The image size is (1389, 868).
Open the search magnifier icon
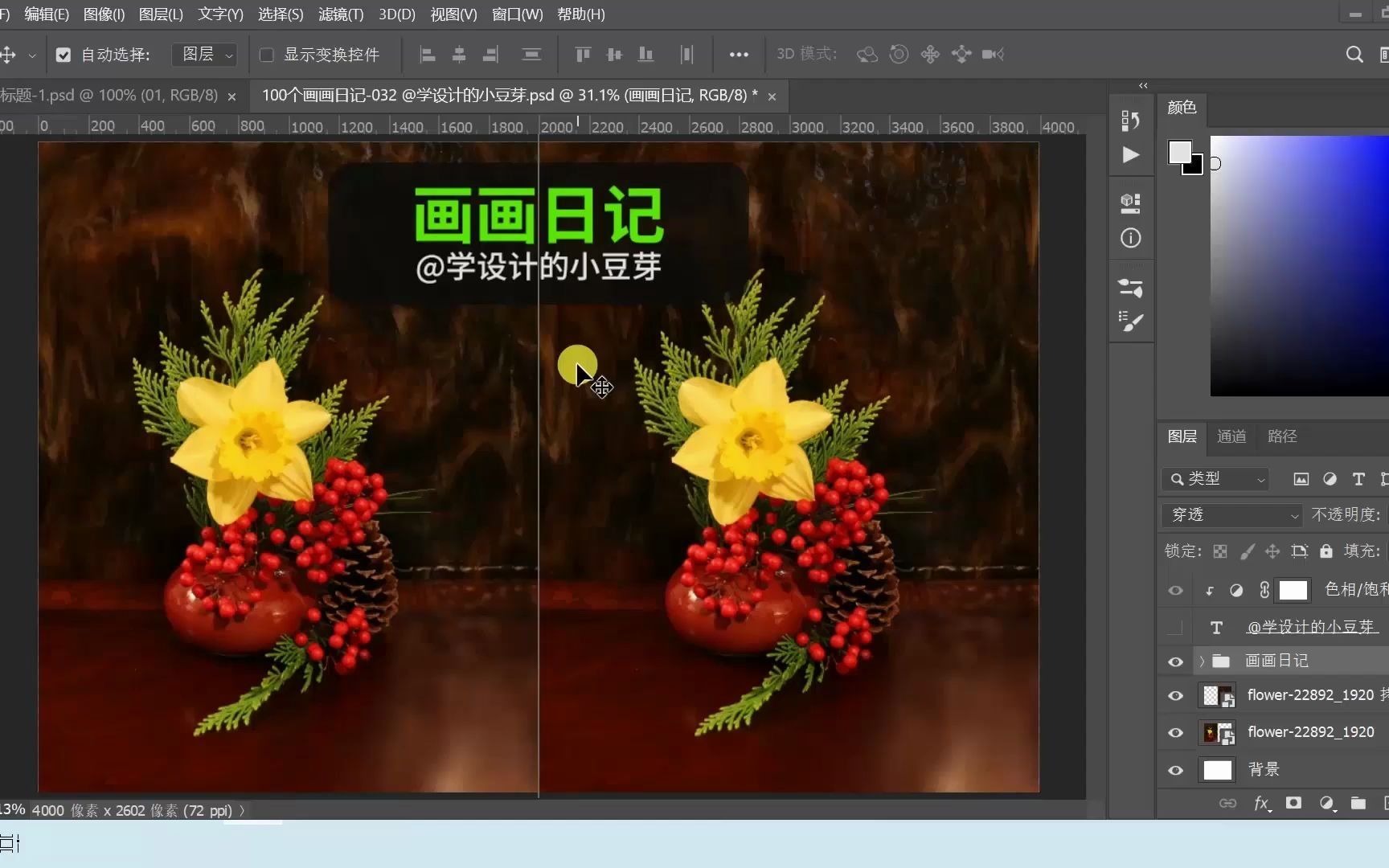[x=1354, y=55]
